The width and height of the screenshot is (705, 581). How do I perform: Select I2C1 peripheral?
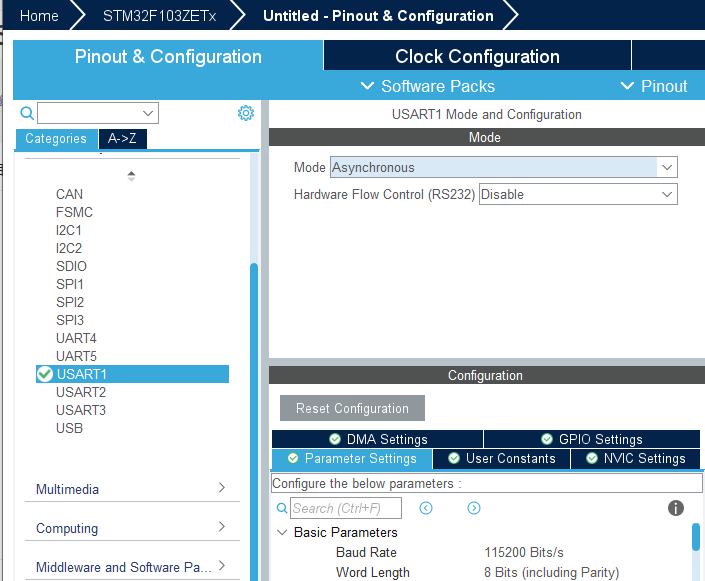coord(69,230)
